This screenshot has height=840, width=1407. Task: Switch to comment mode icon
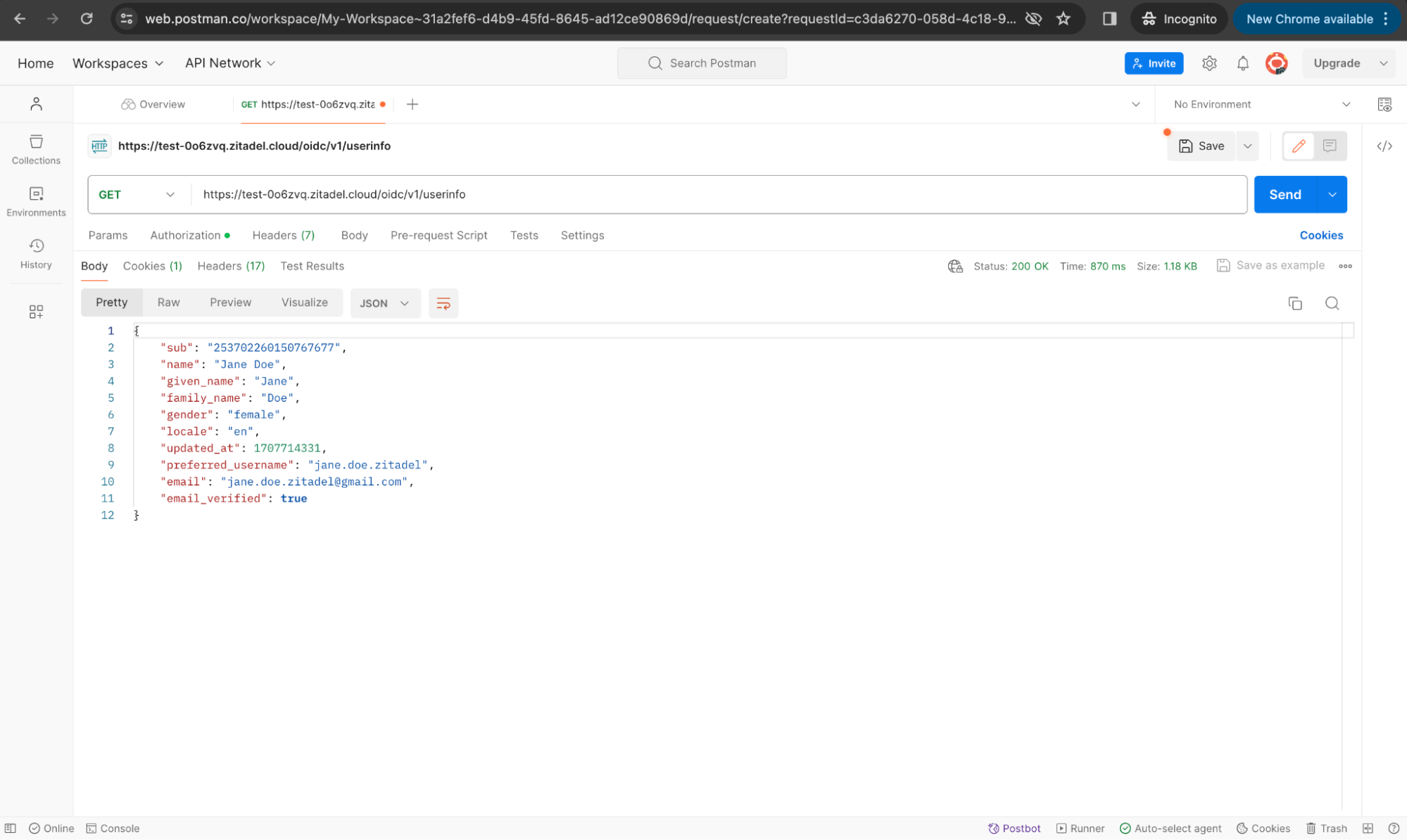1329,146
